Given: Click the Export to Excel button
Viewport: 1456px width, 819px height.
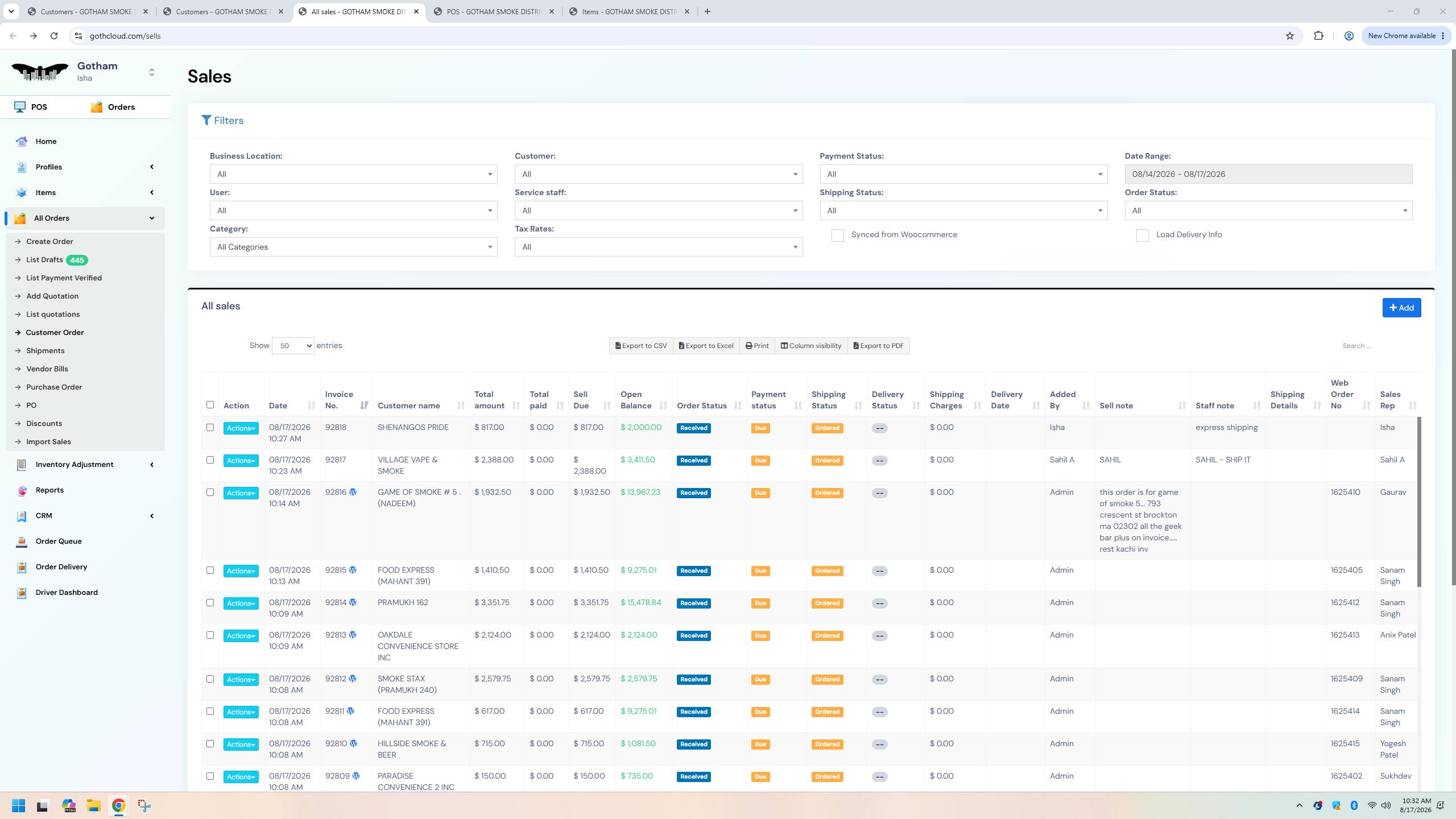Looking at the screenshot, I should click(706, 346).
